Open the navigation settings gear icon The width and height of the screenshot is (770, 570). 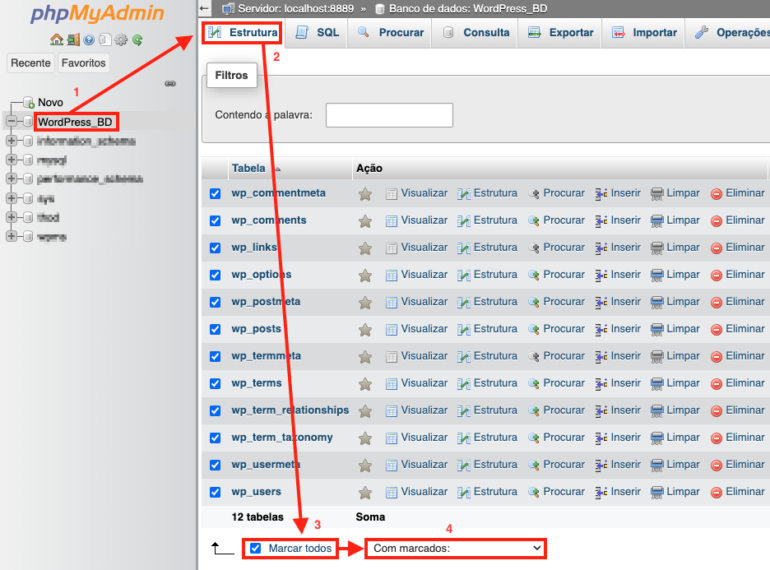pos(121,40)
